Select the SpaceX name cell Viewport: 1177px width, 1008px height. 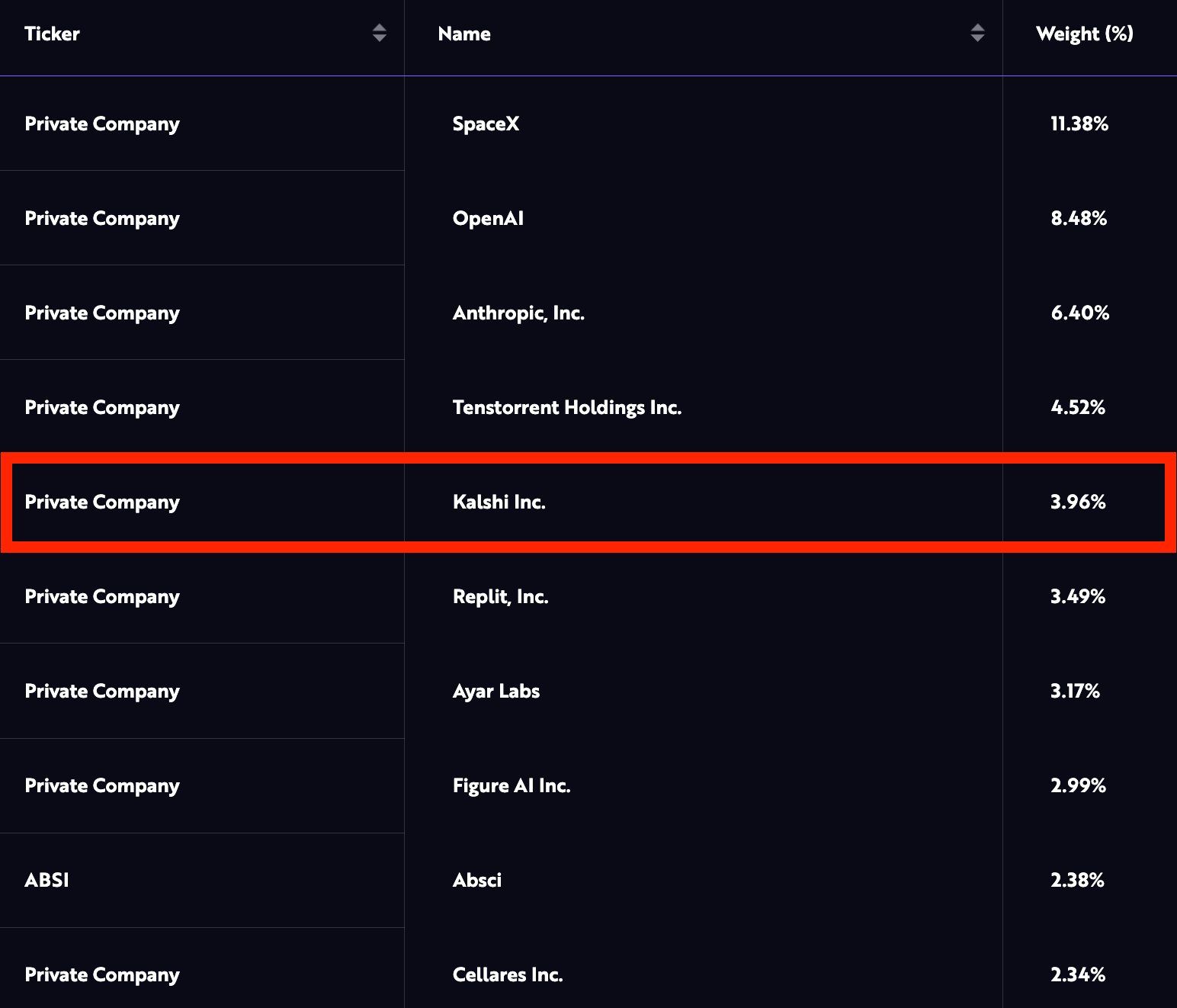pyautogui.click(x=486, y=124)
